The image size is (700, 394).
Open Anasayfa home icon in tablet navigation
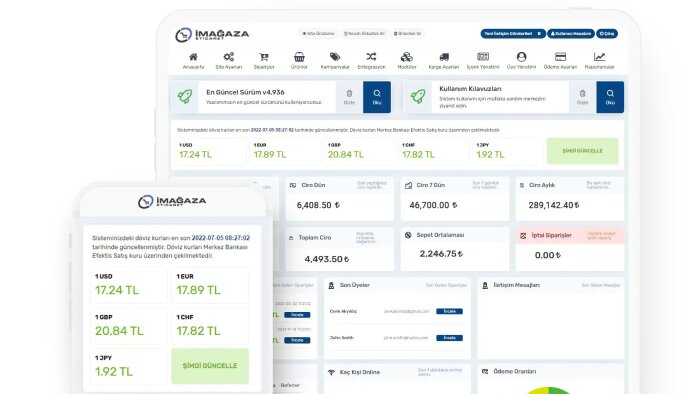tap(193, 57)
